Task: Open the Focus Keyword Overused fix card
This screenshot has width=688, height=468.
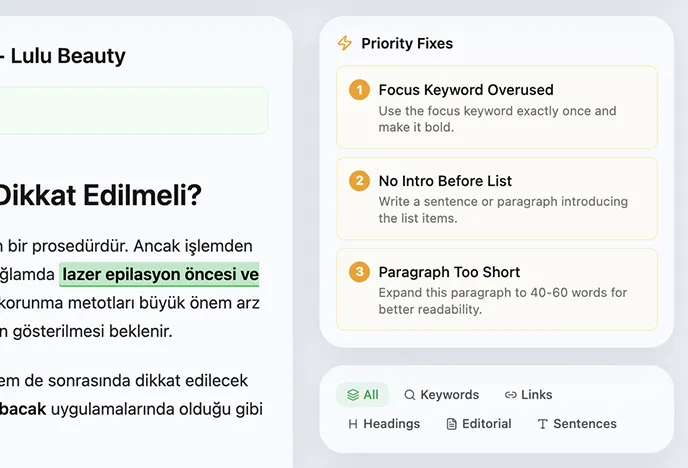Action: tap(497, 106)
